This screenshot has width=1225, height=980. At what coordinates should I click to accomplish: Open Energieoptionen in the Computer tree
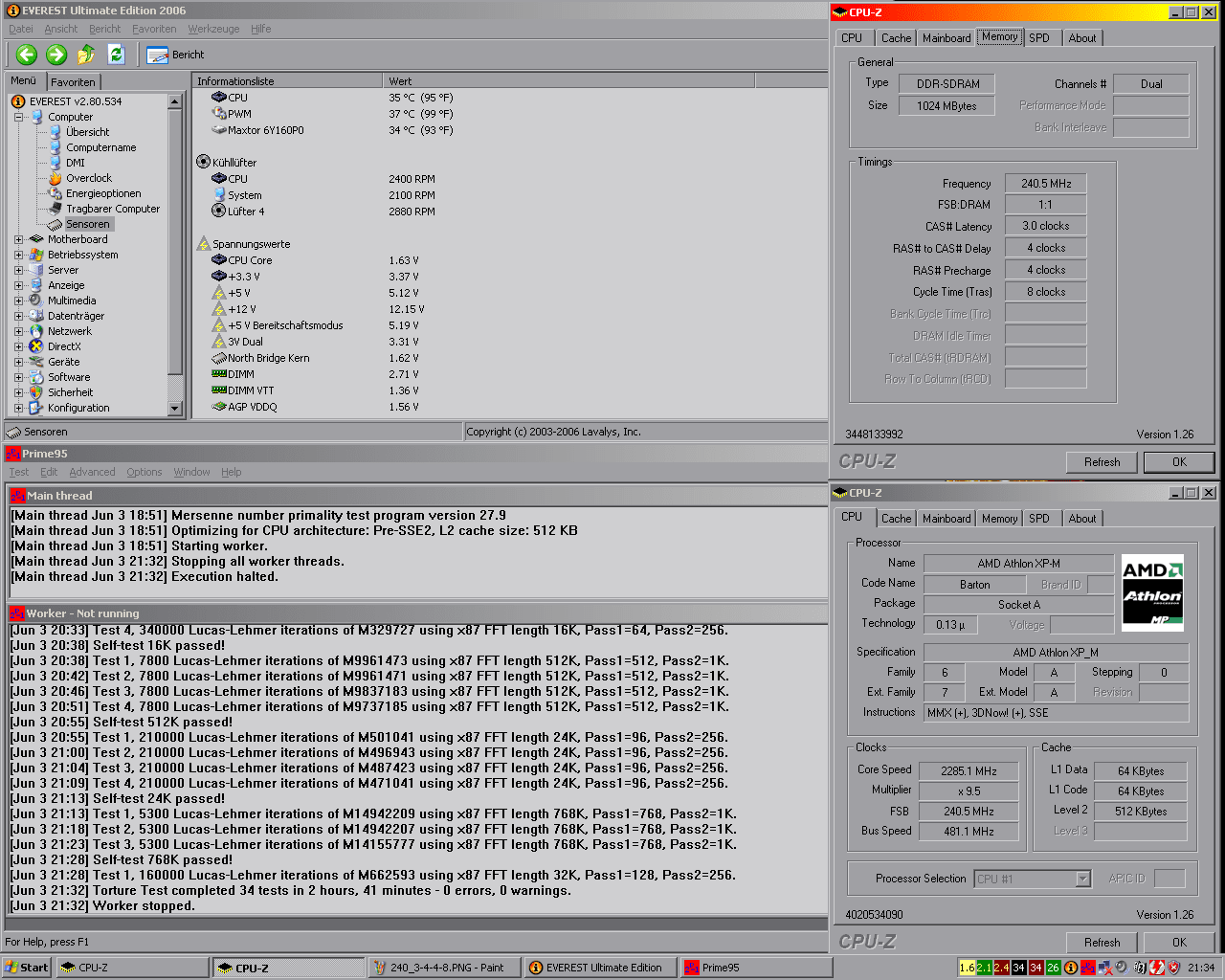(95, 193)
